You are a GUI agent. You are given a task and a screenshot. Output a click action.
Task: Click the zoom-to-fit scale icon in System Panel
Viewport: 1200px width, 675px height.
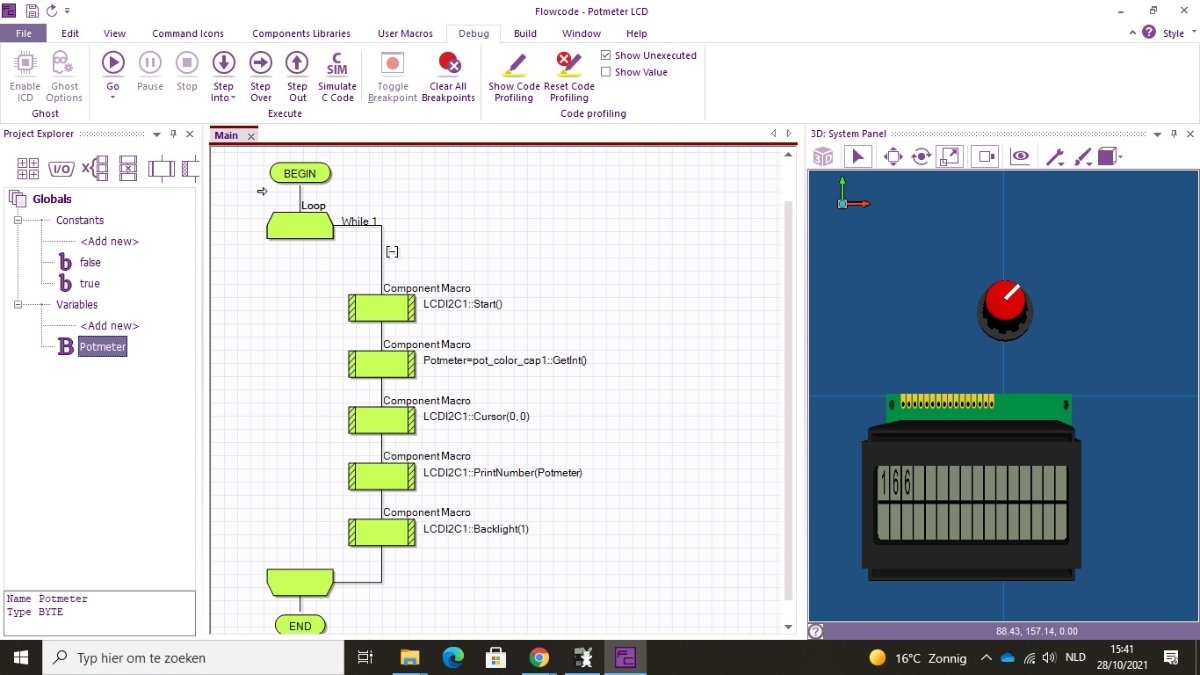click(950, 157)
